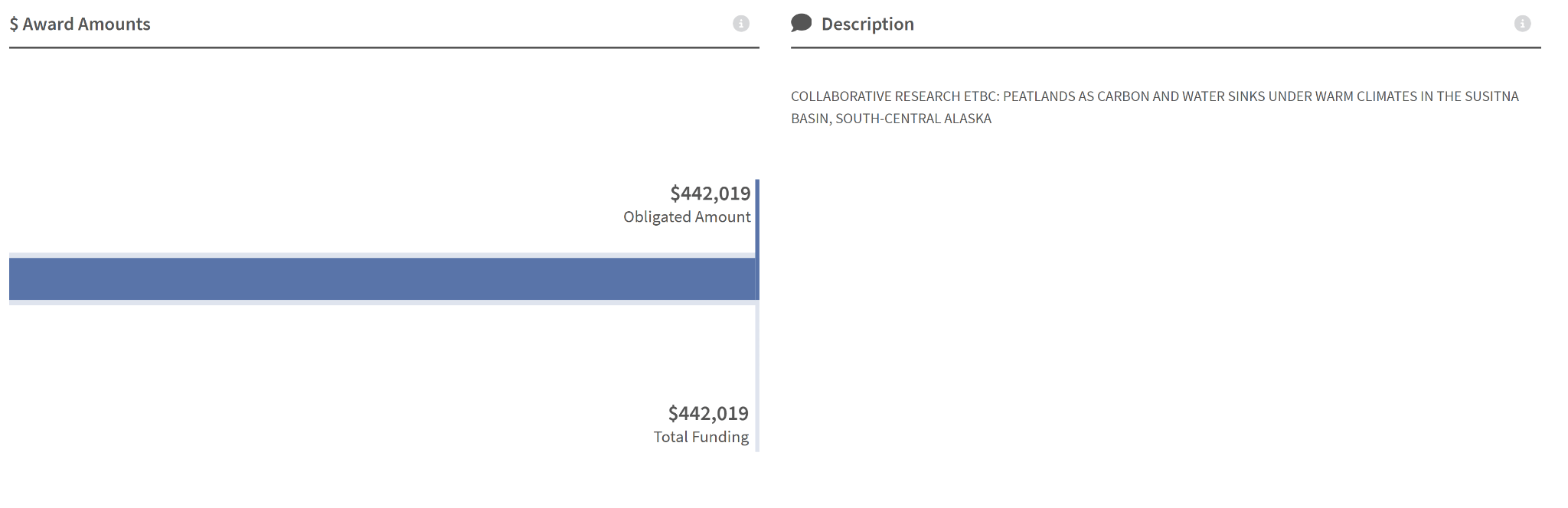Viewport: 1568px width, 508px height.
Task: Click the vertical Obligated Amount marker line
Action: tap(757, 214)
